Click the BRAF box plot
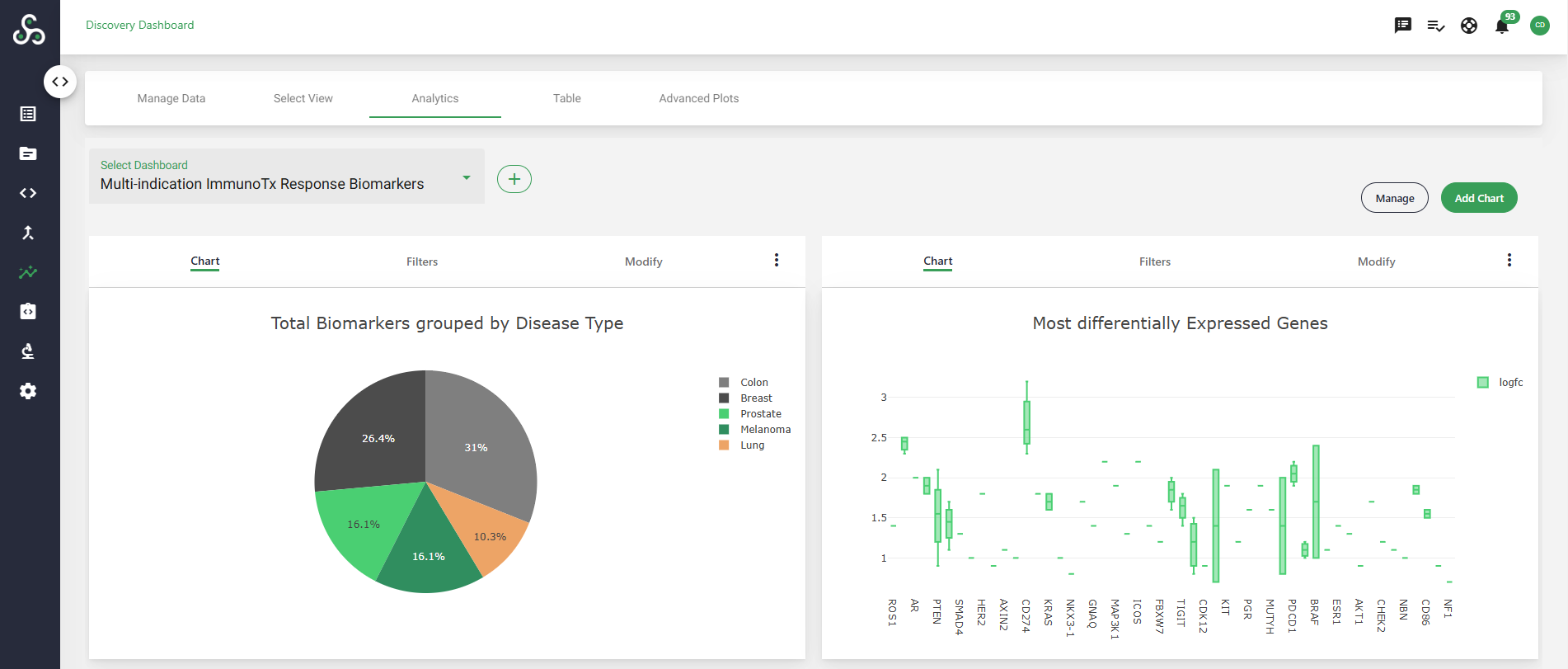 1316,502
